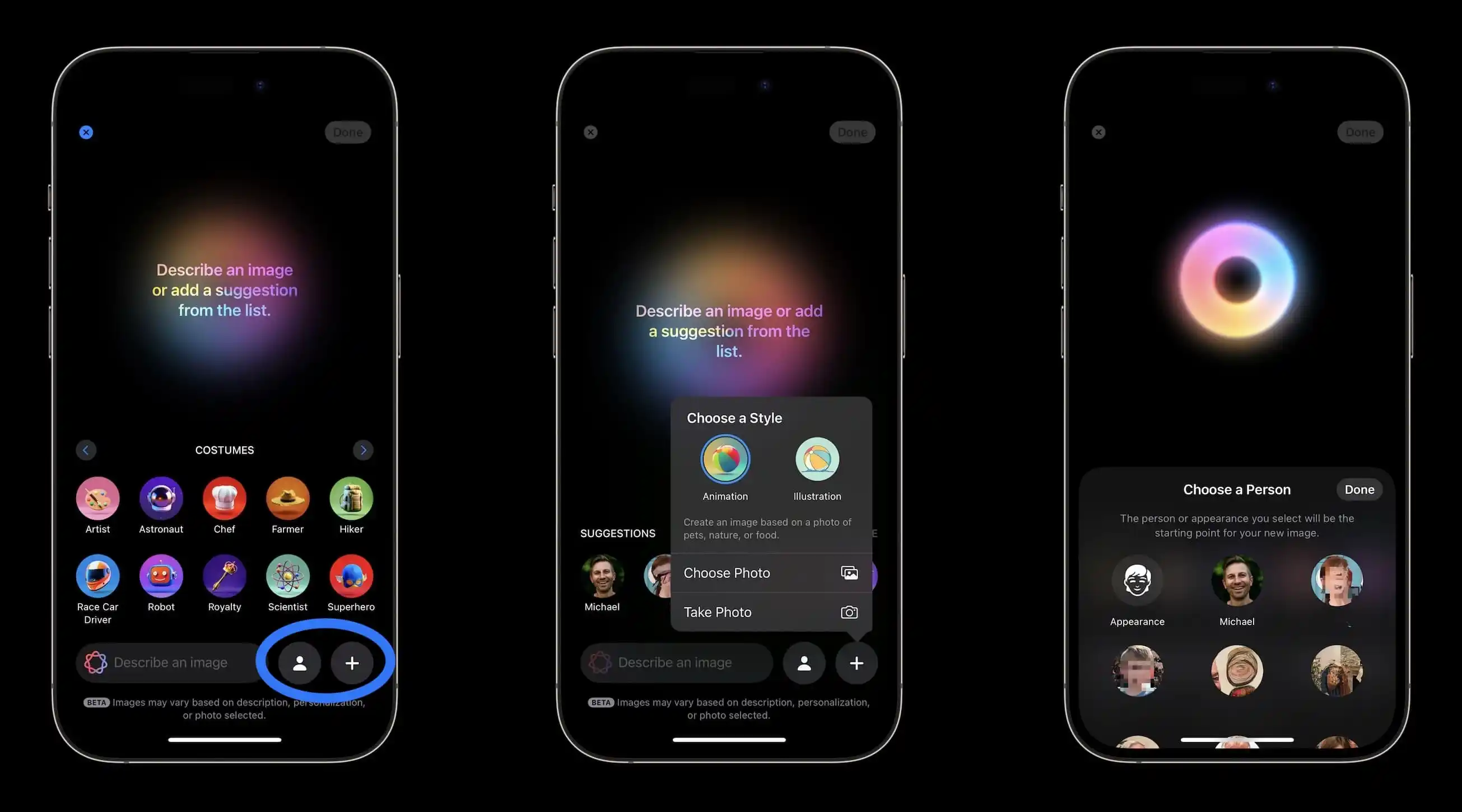Select the Scientist costume icon
1462x812 pixels.
pos(288,576)
